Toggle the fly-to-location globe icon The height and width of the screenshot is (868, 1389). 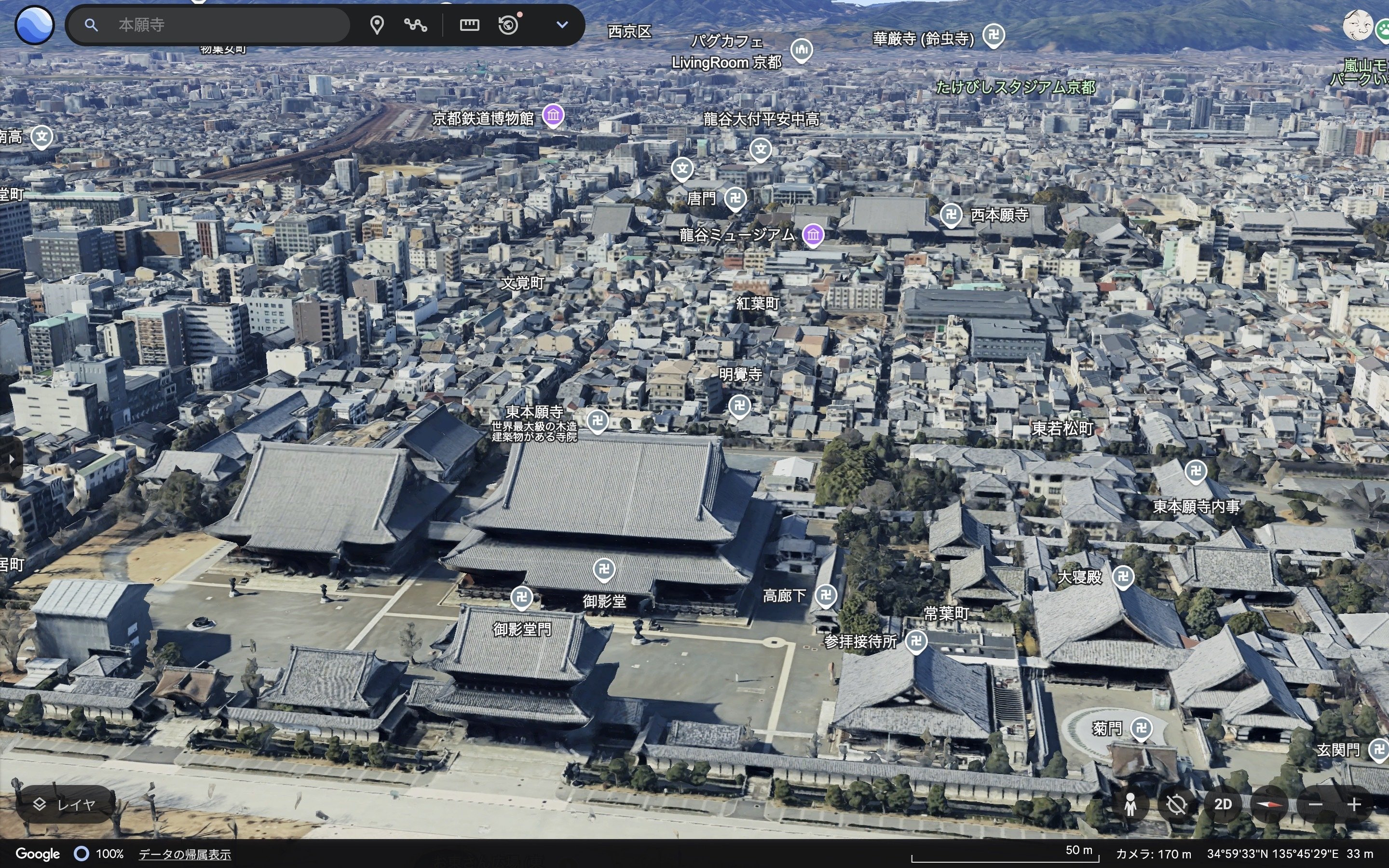[1176, 804]
